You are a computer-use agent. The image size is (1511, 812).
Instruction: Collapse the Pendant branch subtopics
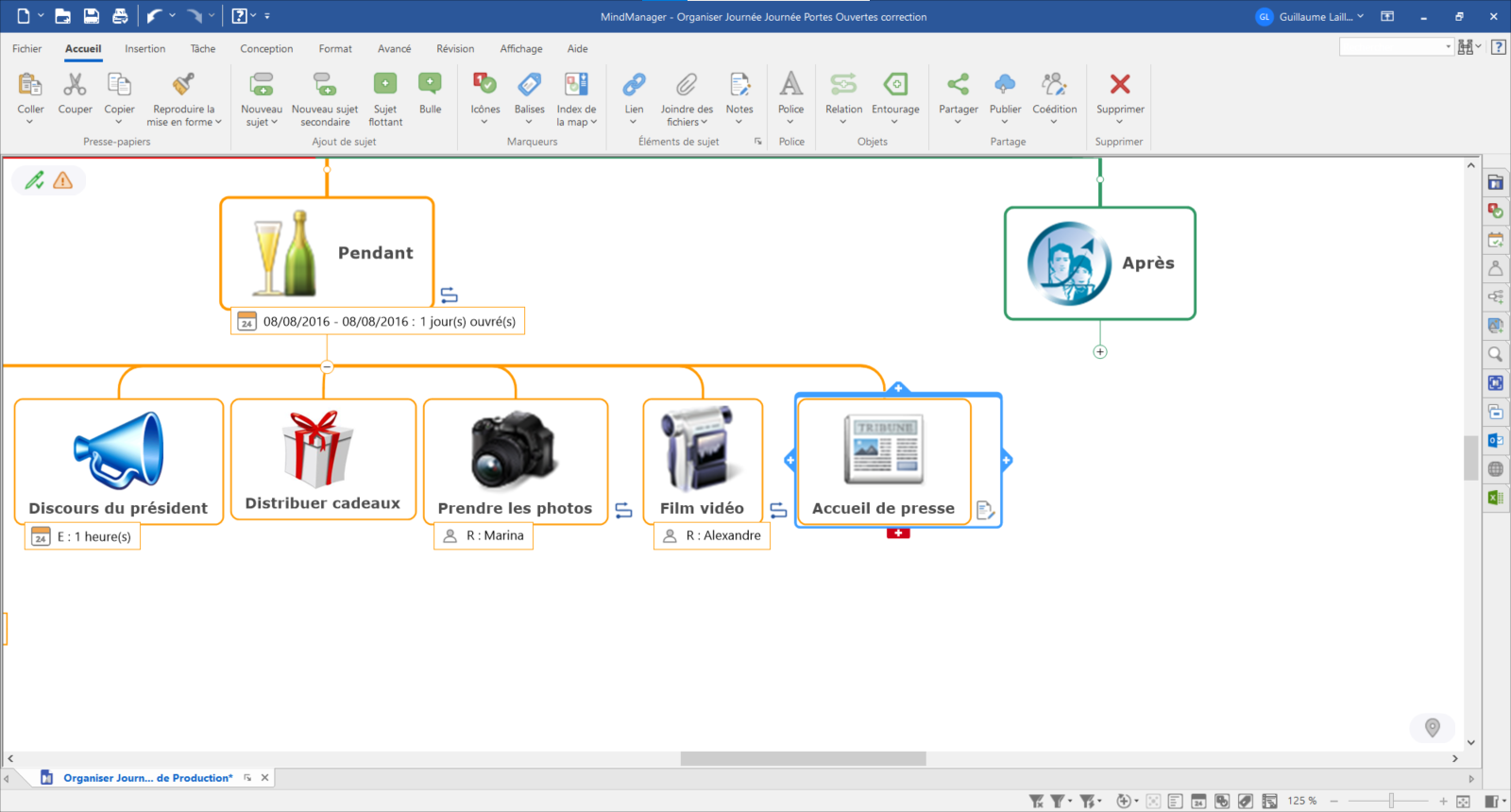click(x=327, y=366)
